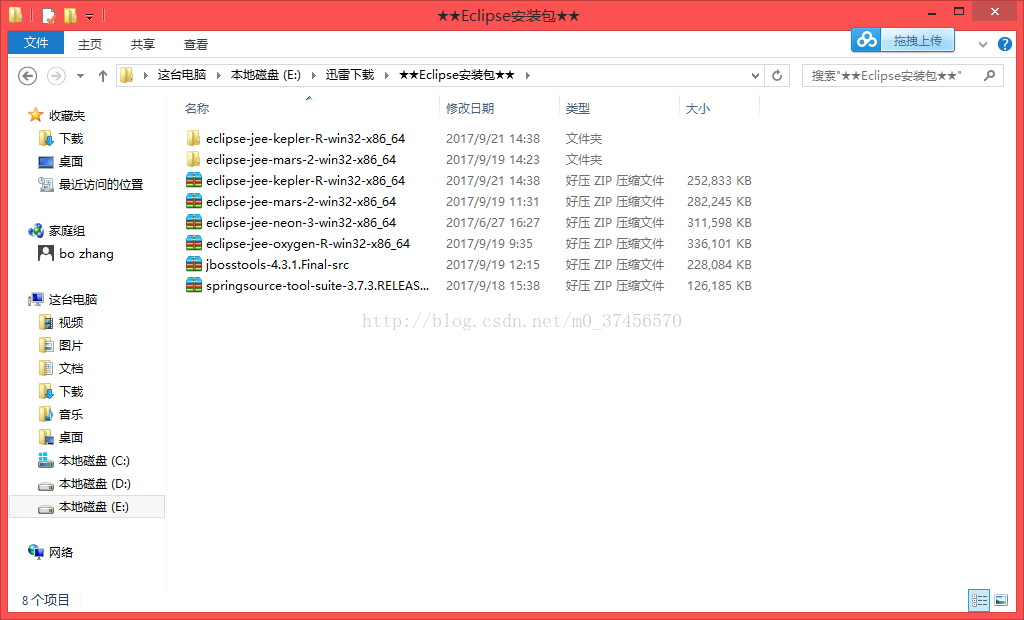Expand breadcrumb arrow after 这台电脑
The image size is (1024, 620).
coord(219,76)
